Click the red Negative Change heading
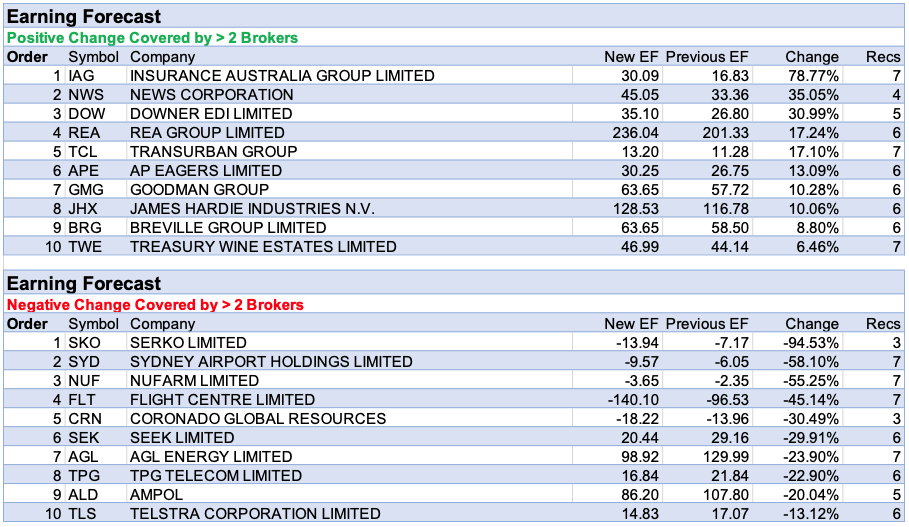909x527 pixels. [155, 304]
